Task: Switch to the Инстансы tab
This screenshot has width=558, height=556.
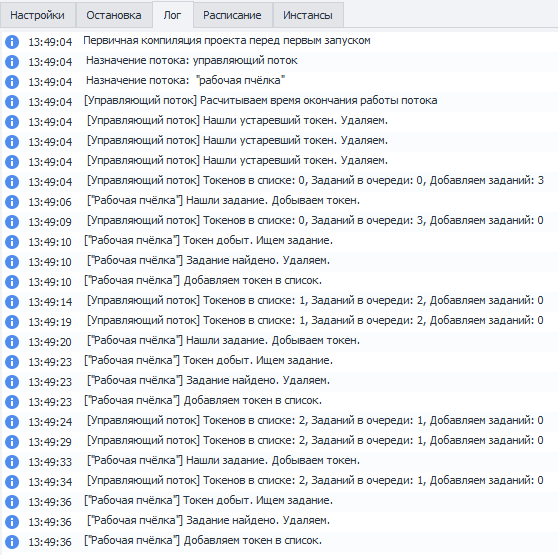Action: [x=308, y=15]
